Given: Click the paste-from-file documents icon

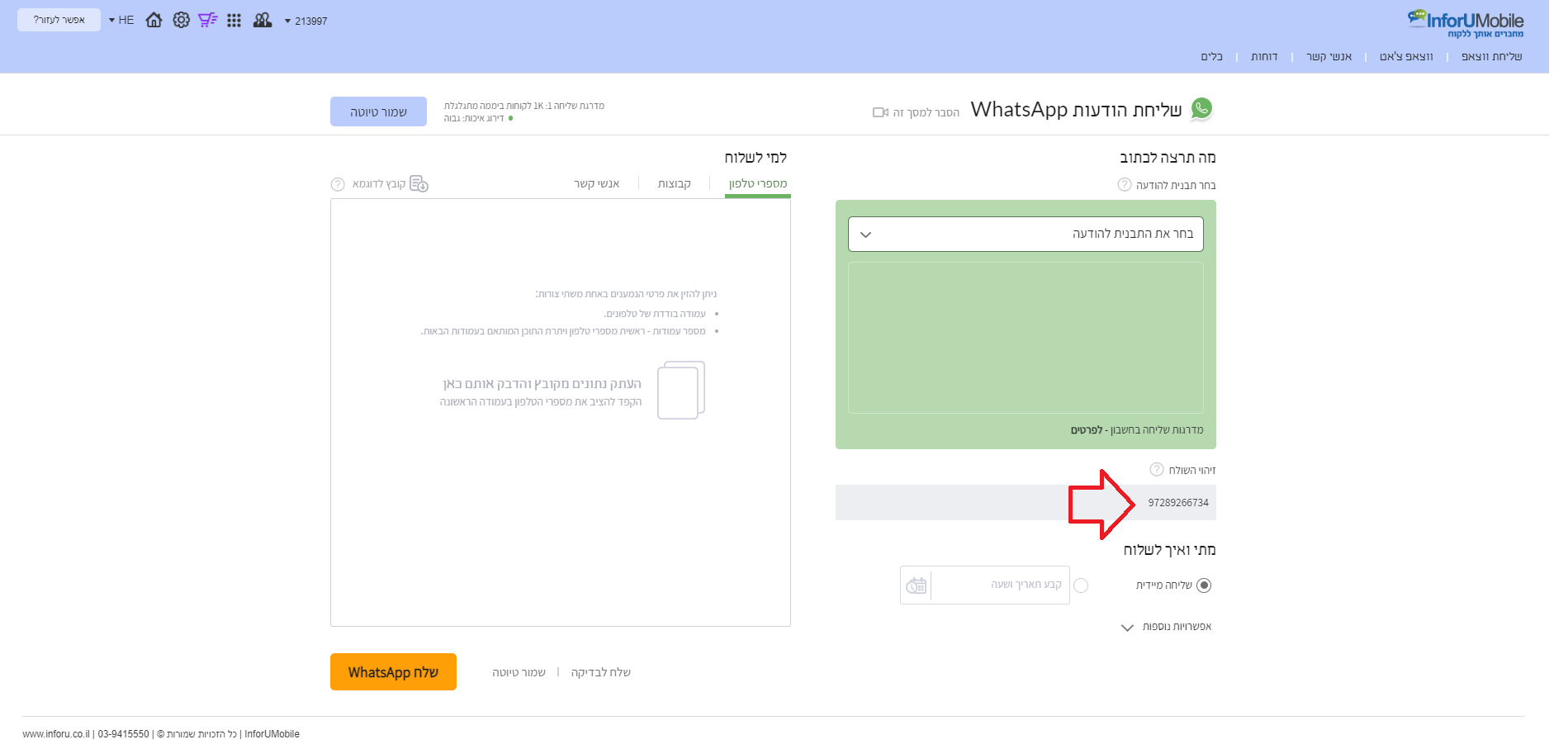Looking at the screenshot, I should (x=681, y=390).
